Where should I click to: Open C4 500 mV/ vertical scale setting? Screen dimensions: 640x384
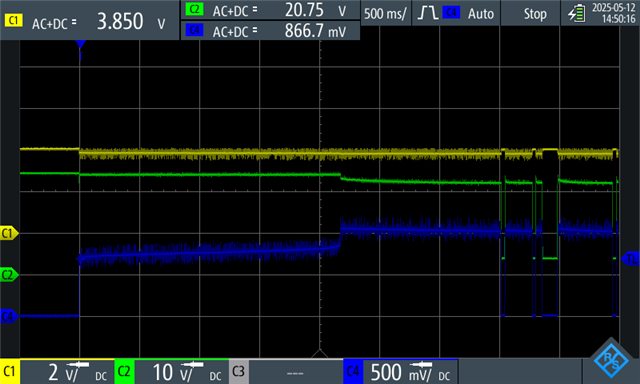(x=410, y=372)
